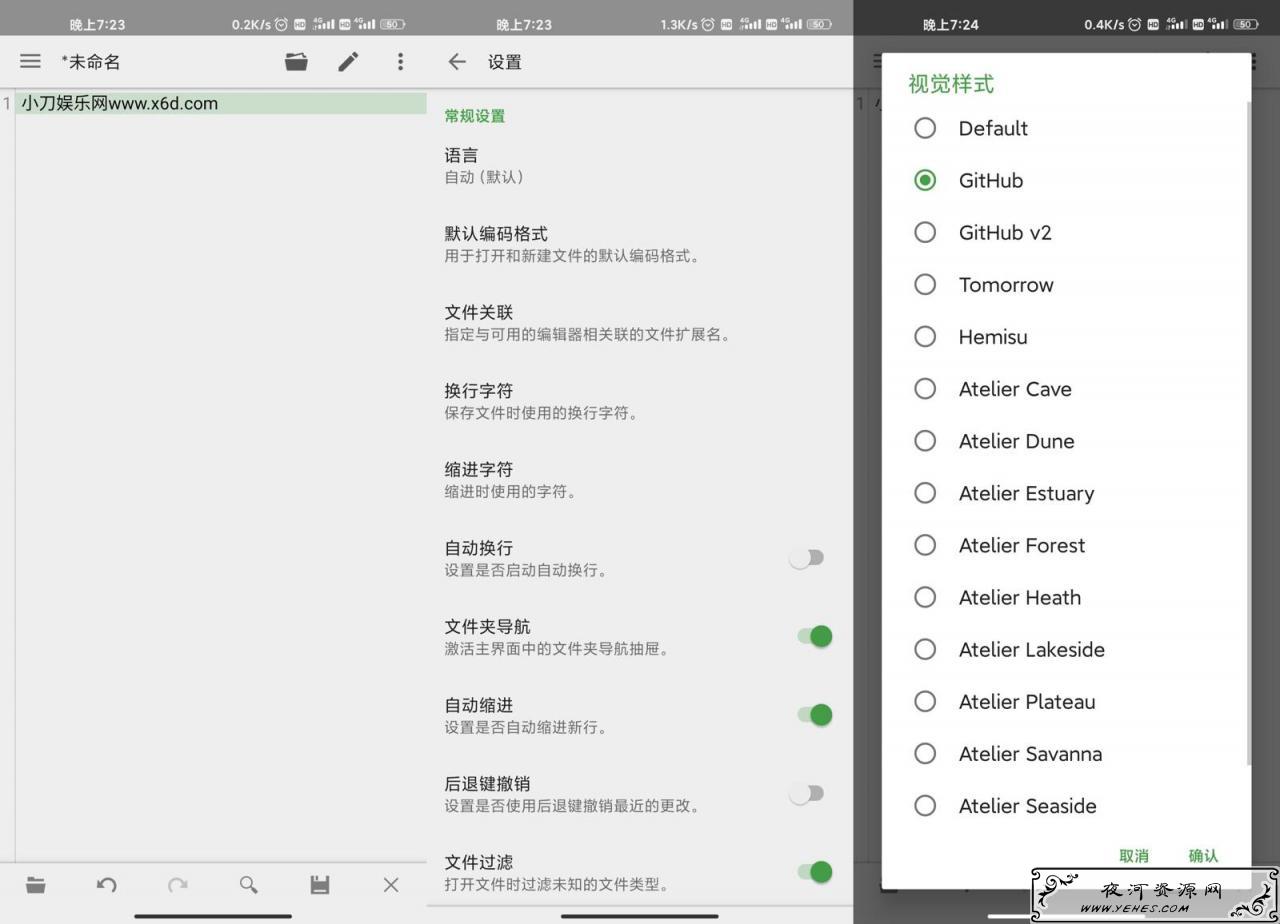Click the 常规设置 section header
Screen dimensions: 1280x924
click(x=475, y=116)
